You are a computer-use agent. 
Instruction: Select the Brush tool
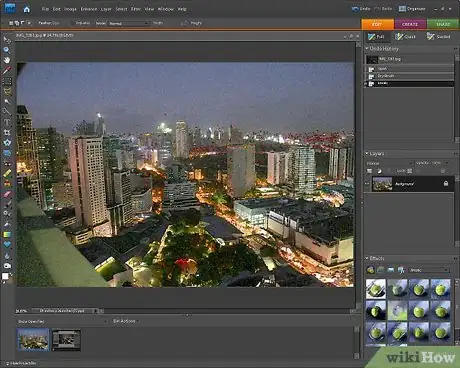pos(7,204)
